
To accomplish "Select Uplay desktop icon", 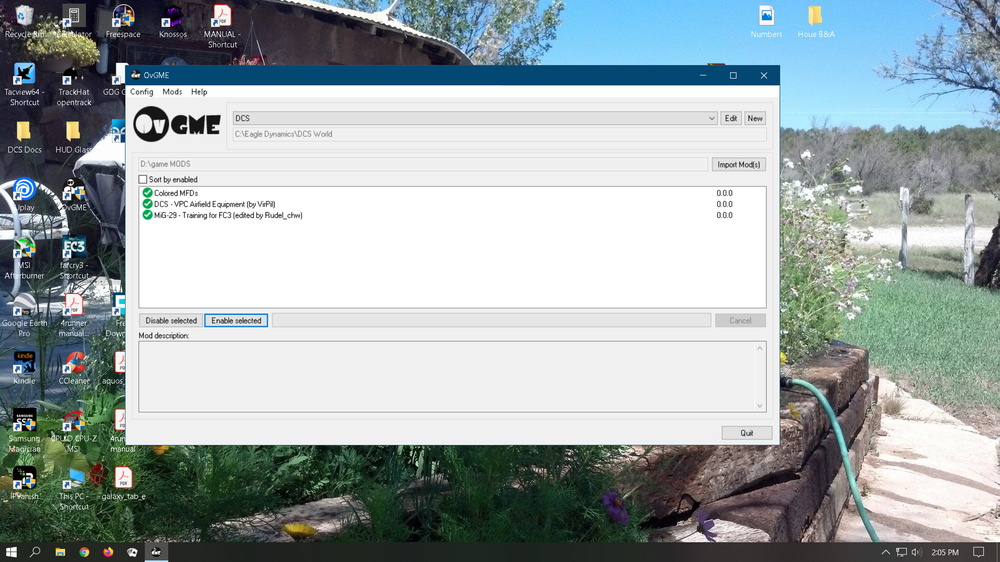I will click(24, 195).
